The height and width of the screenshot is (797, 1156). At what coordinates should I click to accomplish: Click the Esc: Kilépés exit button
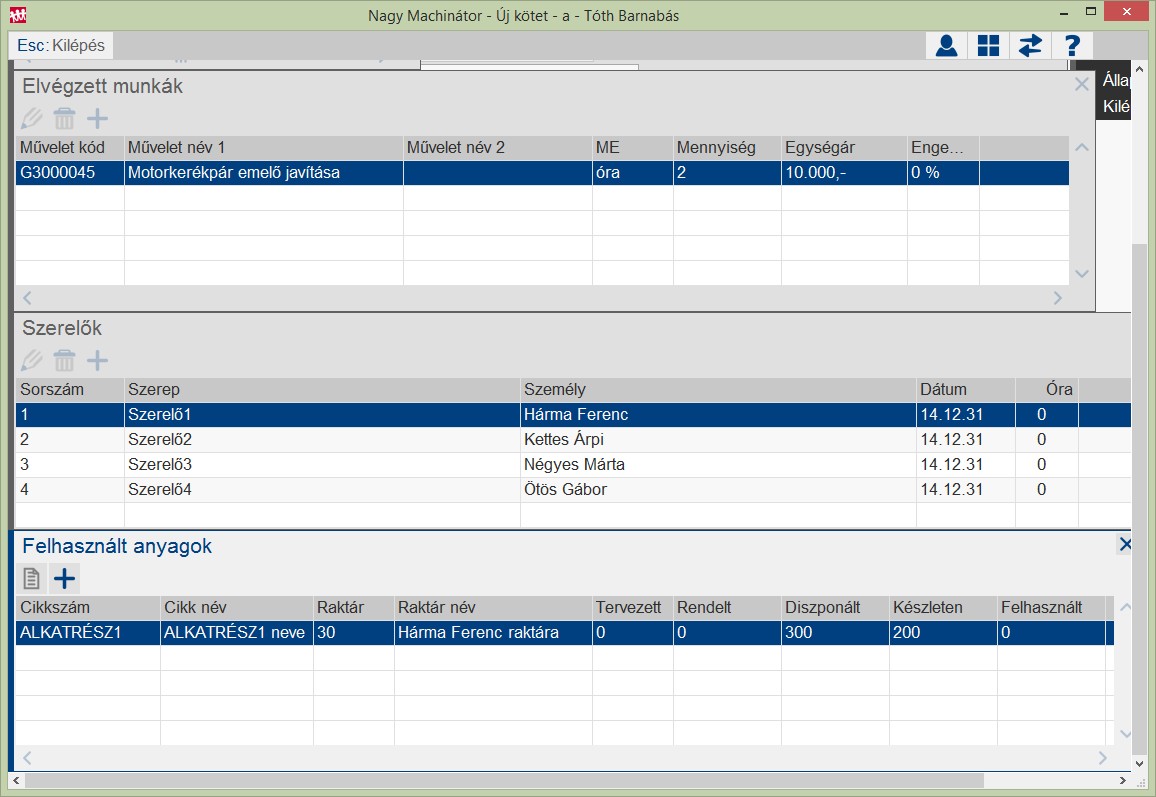point(61,46)
